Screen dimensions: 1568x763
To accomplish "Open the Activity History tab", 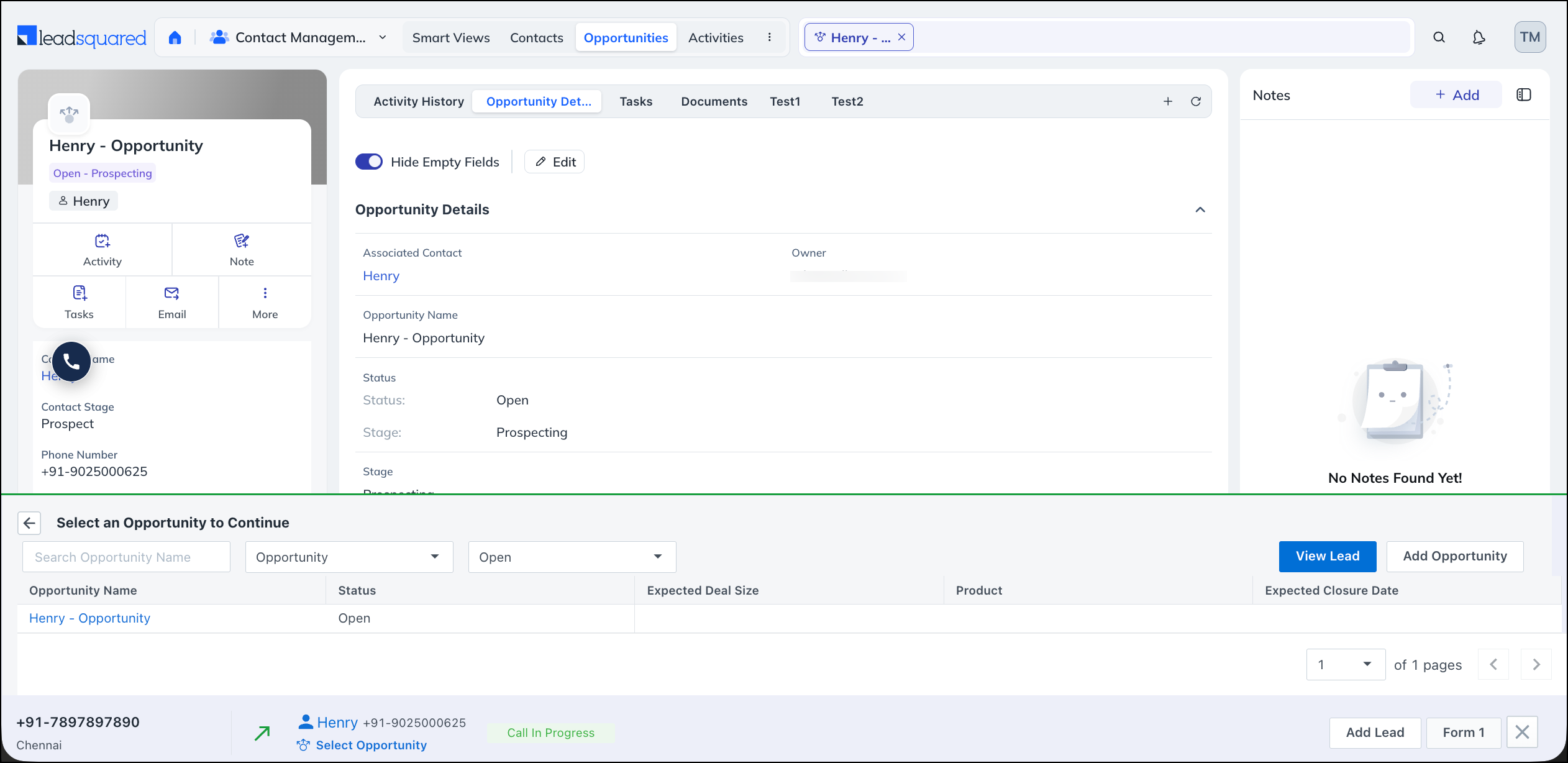I will [x=419, y=101].
